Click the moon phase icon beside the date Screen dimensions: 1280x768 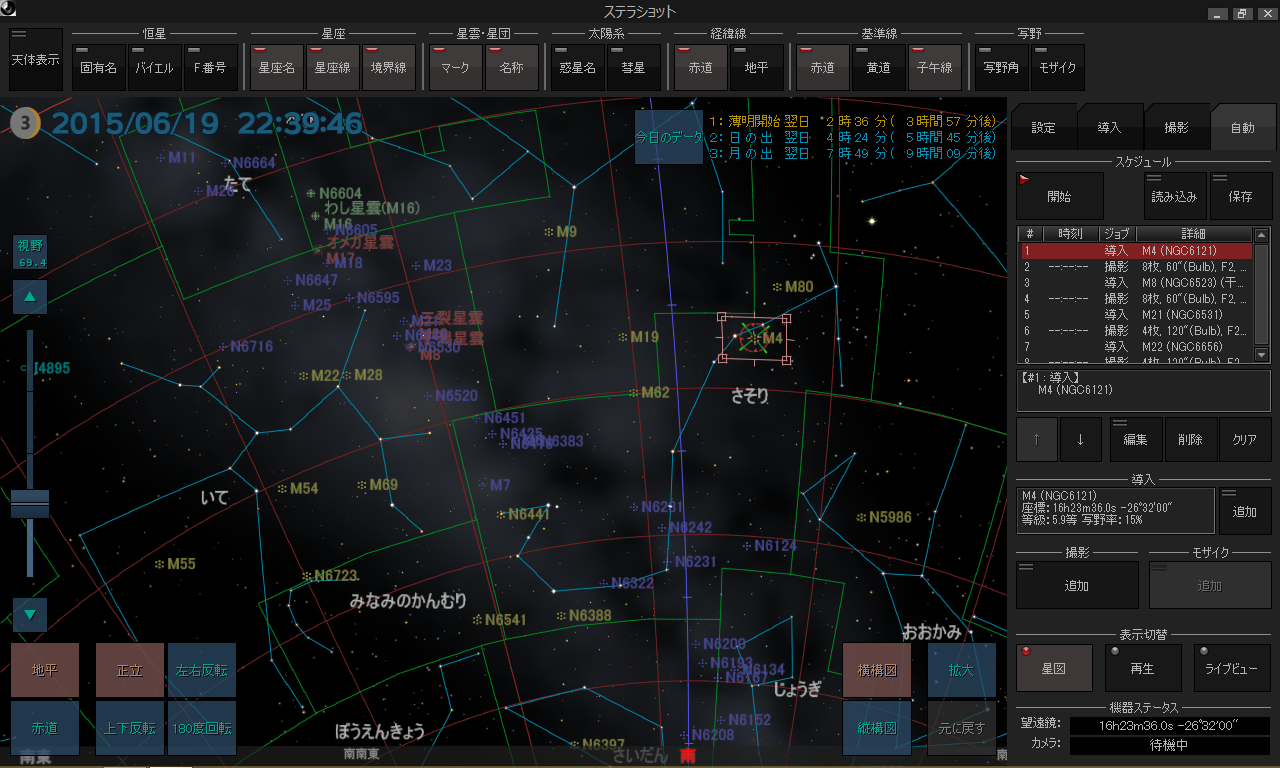tap(26, 124)
